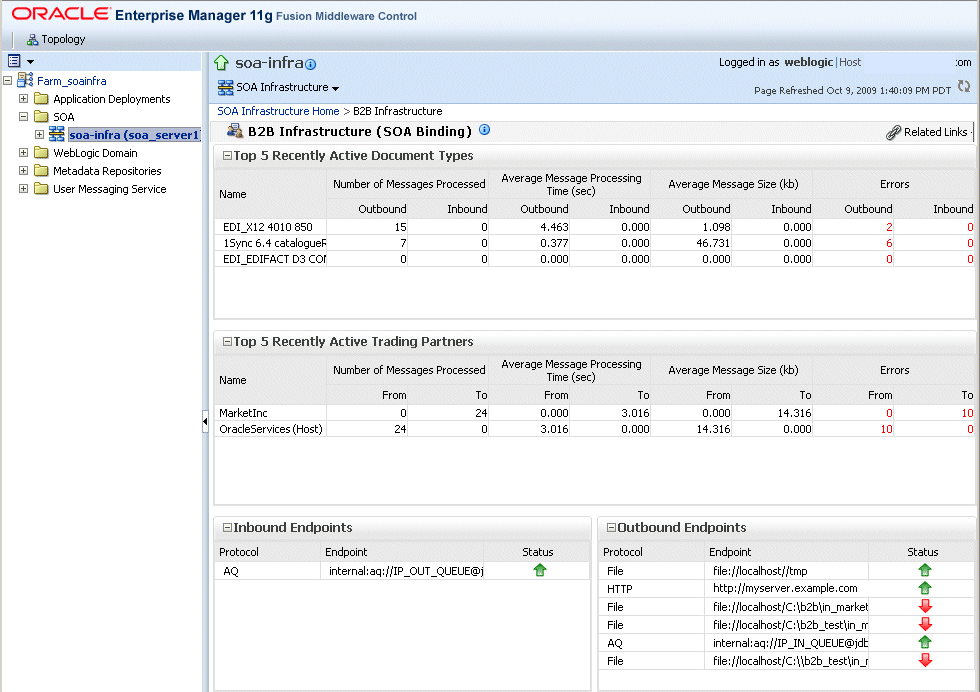980x692 pixels.
Task: Click the info icon beside soa-infra title
Action: (311, 64)
